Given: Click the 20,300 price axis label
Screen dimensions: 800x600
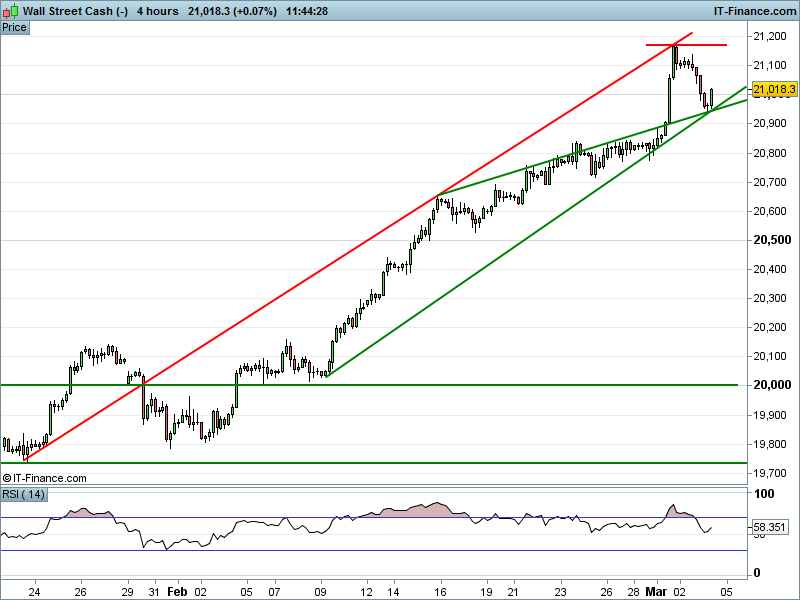Looking at the screenshot, I should click(770, 298).
